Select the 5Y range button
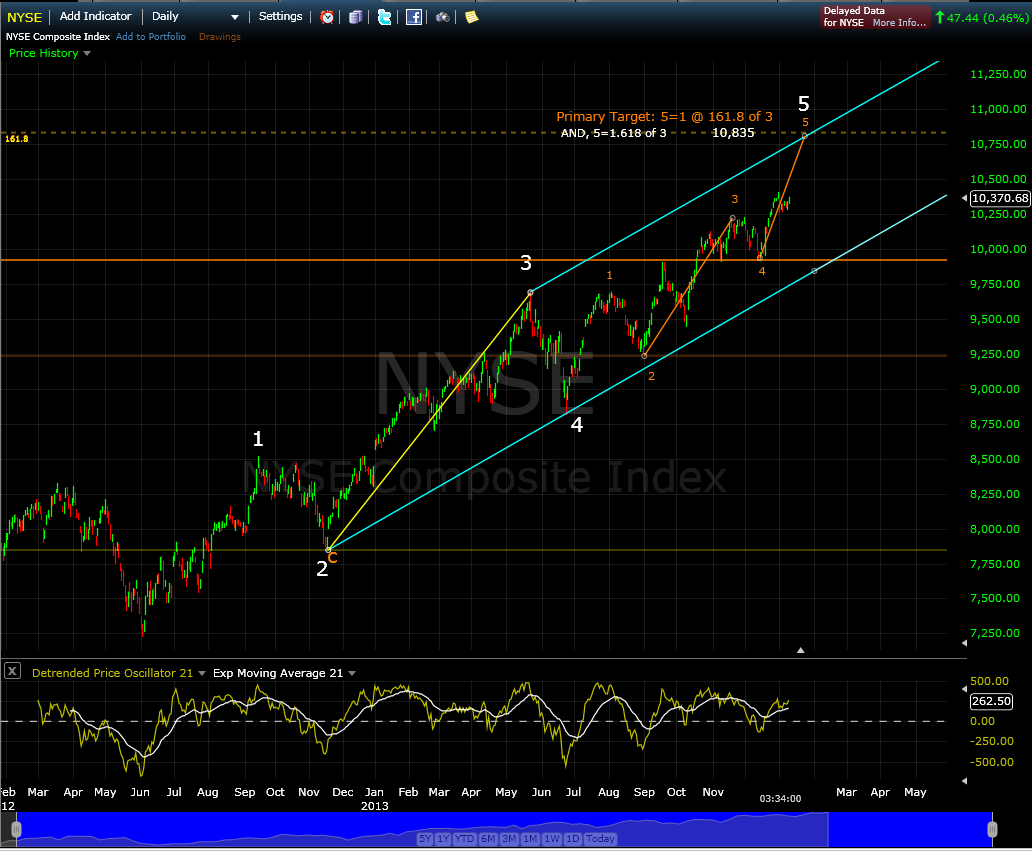The width and height of the screenshot is (1032, 851). [x=425, y=838]
